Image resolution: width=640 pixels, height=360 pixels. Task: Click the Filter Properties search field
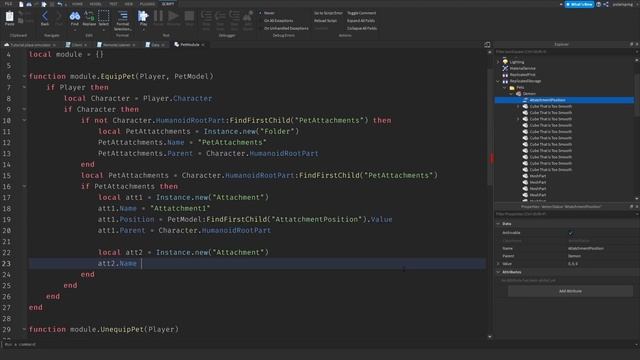tap(564, 214)
